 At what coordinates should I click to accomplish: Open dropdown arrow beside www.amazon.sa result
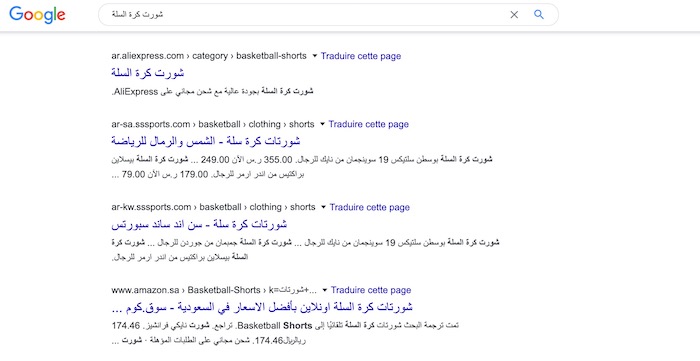coord(325,290)
